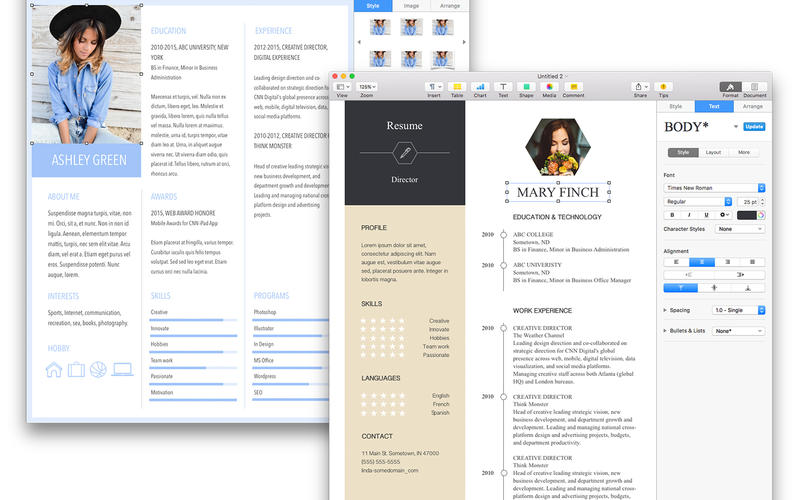Open the Regular typeface dropdown
Viewport: 800px width, 500px height.
(698, 202)
